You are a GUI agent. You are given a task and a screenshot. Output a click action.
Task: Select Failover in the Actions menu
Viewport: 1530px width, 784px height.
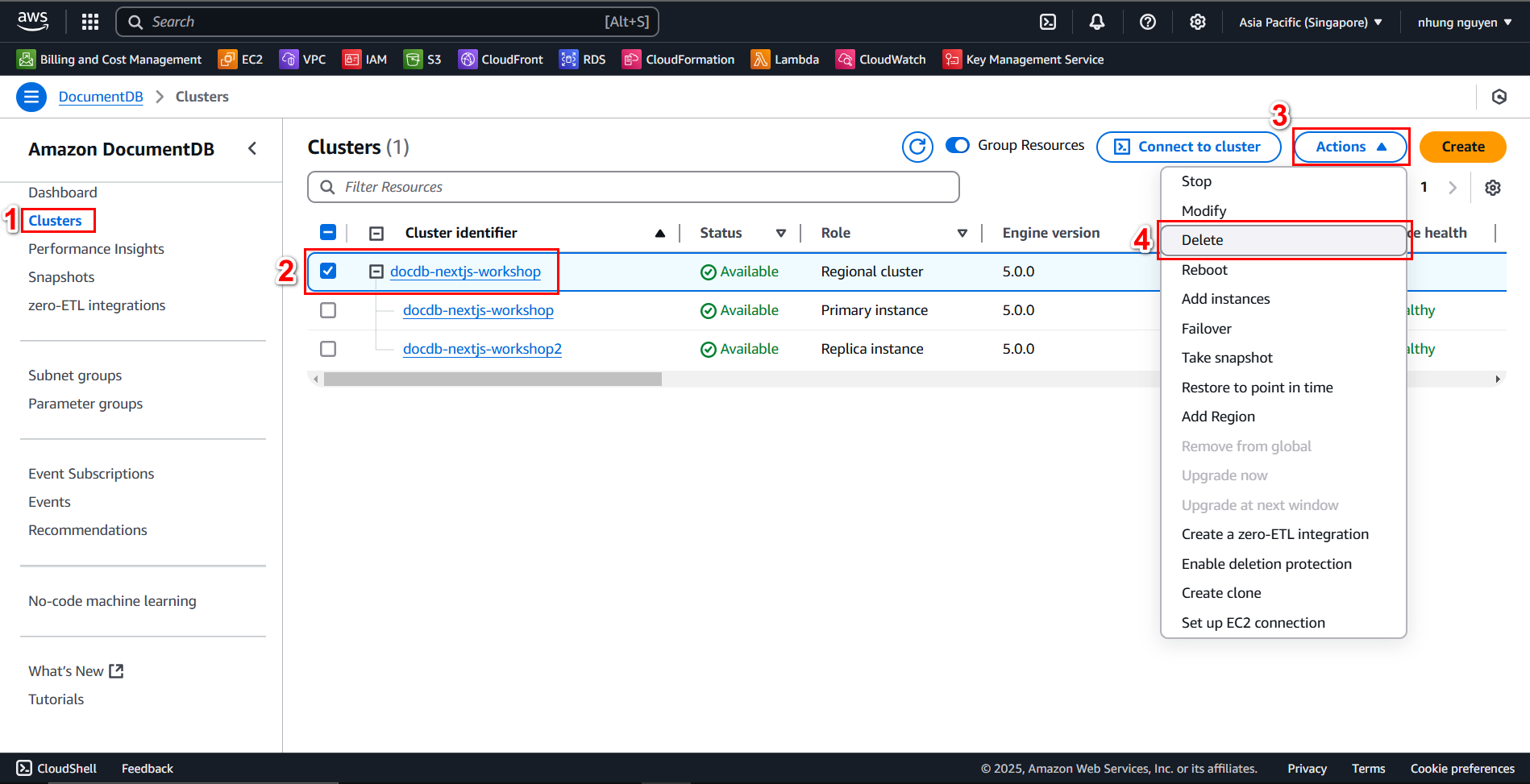tap(1283, 329)
